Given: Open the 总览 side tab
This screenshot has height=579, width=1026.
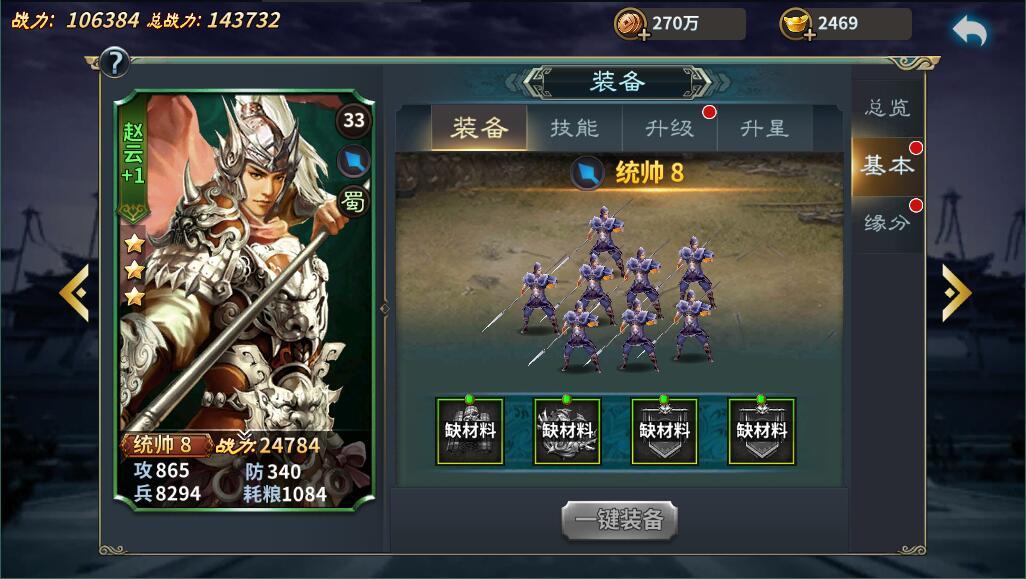Looking at the screenshot, I should [x=887, y=108].
